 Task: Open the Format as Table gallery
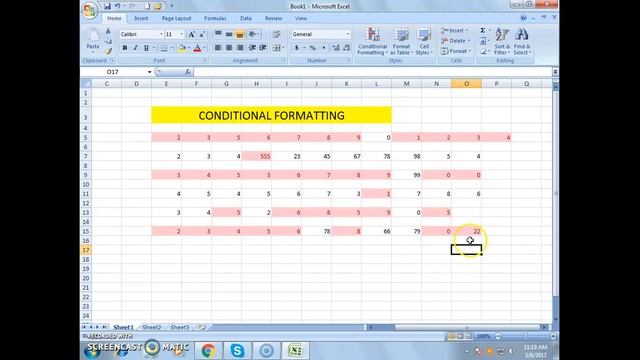click(x=401, y=41)
